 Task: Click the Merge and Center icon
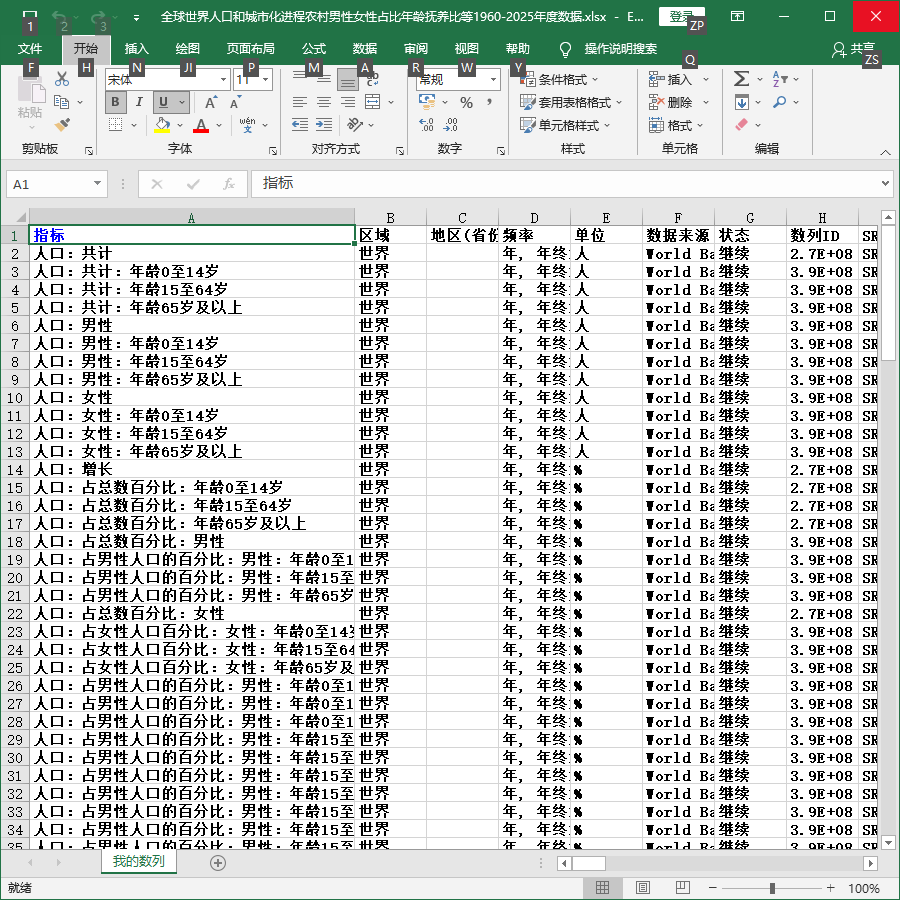coord(373,102)
